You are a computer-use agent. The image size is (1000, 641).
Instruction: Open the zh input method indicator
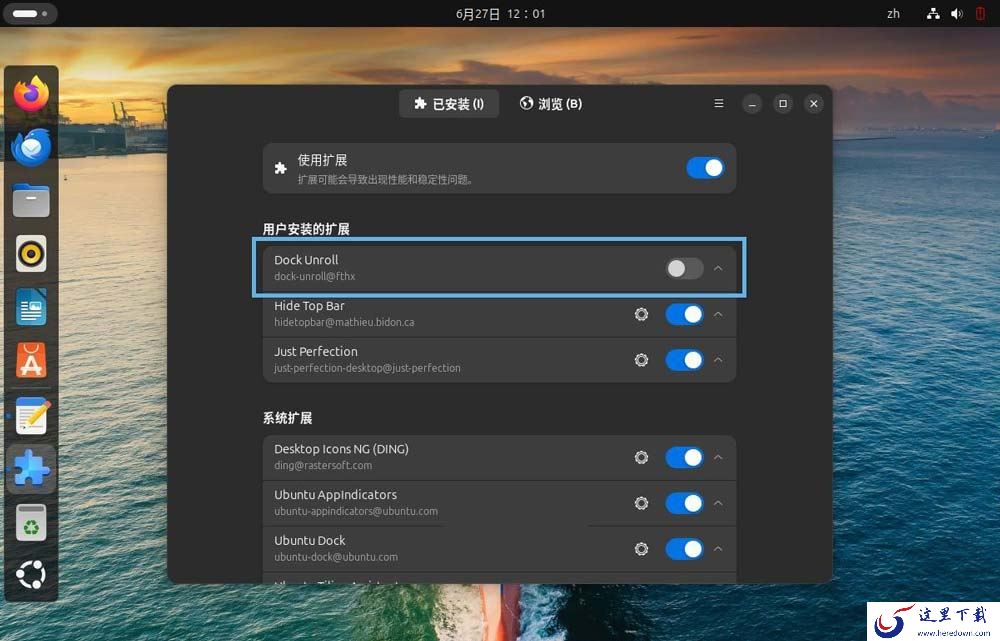pos(893,13)
